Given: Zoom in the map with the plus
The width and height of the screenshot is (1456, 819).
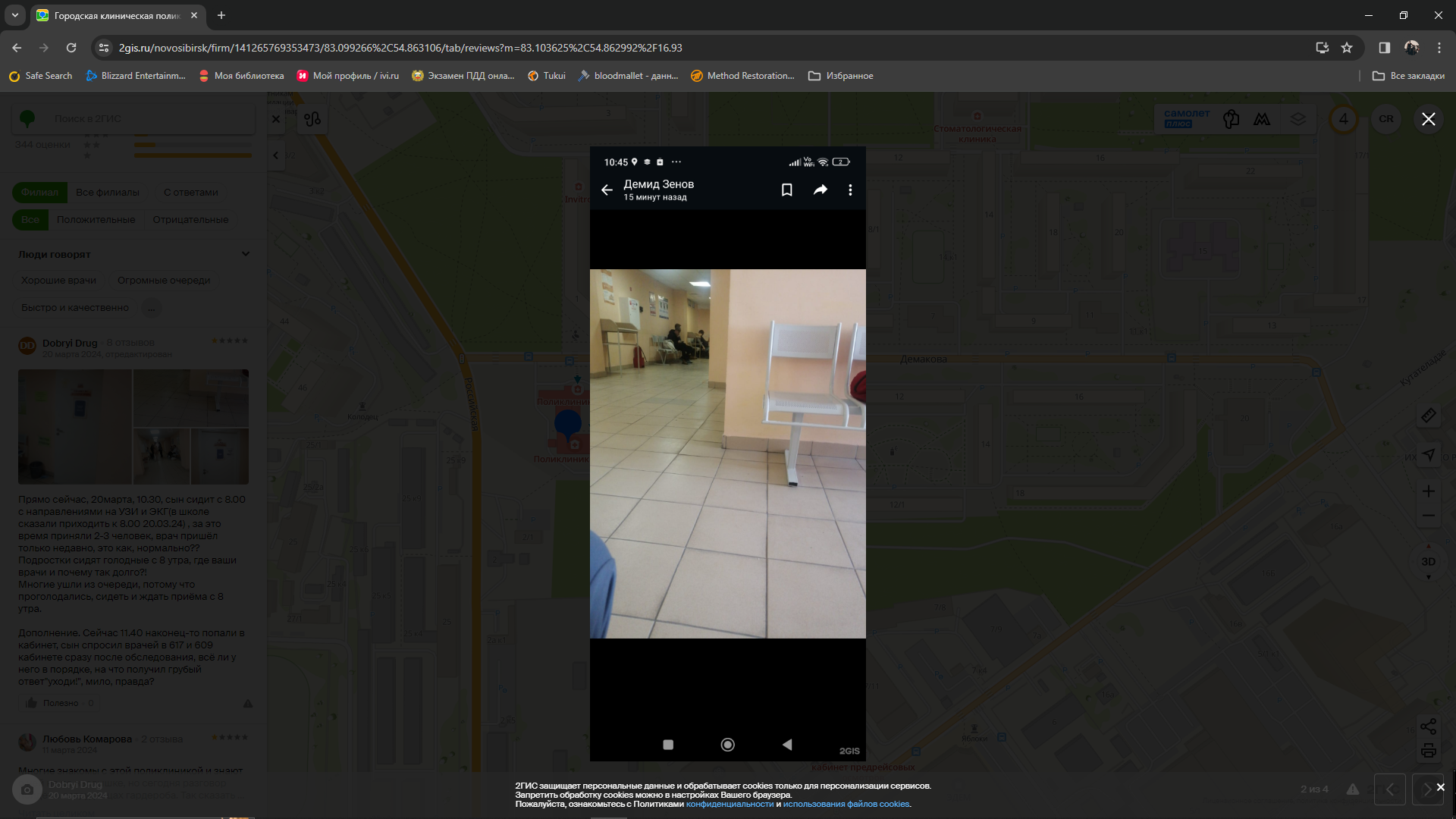Looking at the screenshot, I should pyautogui.click(x=1429, y=491).
